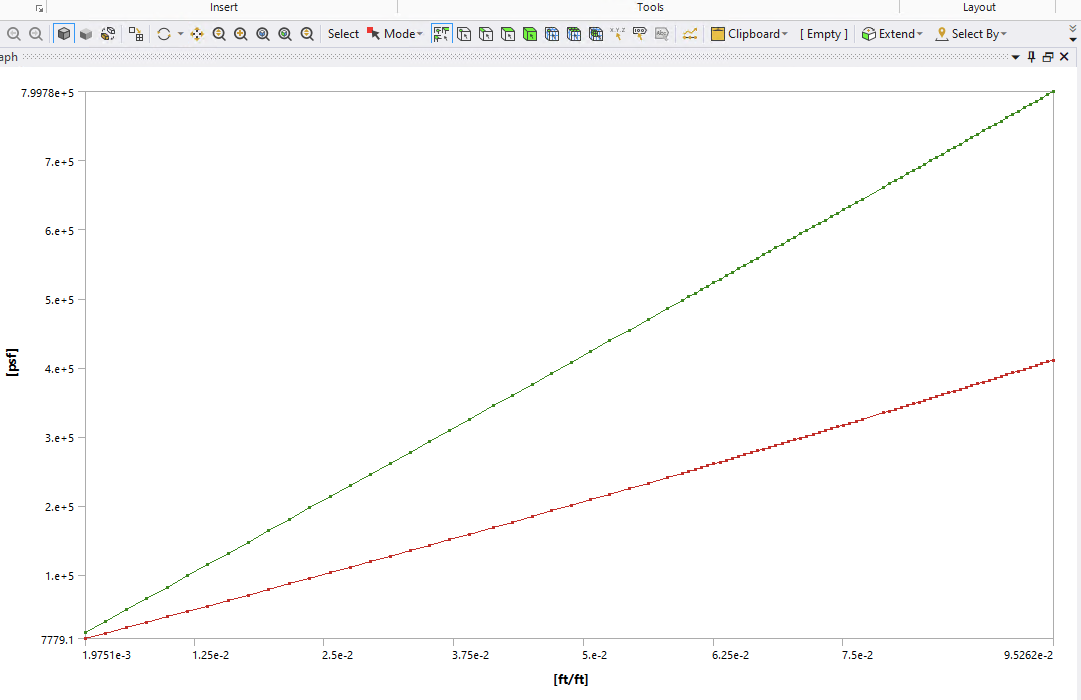Click the 7.9978e+5 axis maximum value
The width and height of the screenshot is (1081, 700).
point(48,93)
